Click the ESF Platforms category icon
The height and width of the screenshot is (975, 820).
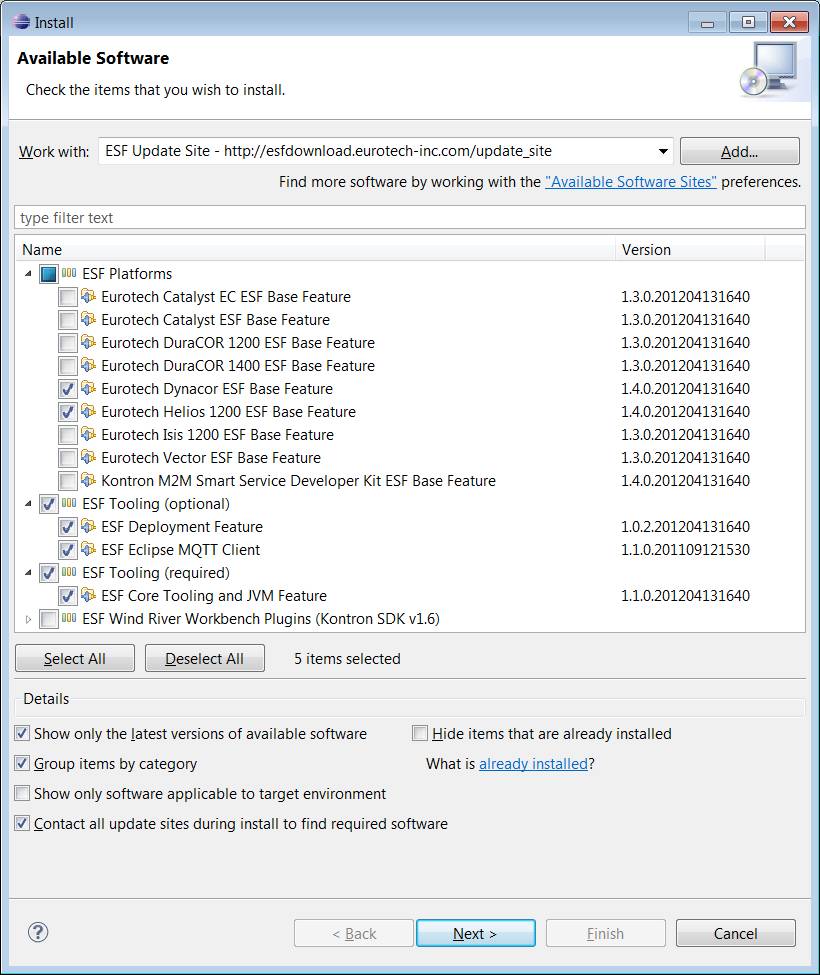(69, 274)
